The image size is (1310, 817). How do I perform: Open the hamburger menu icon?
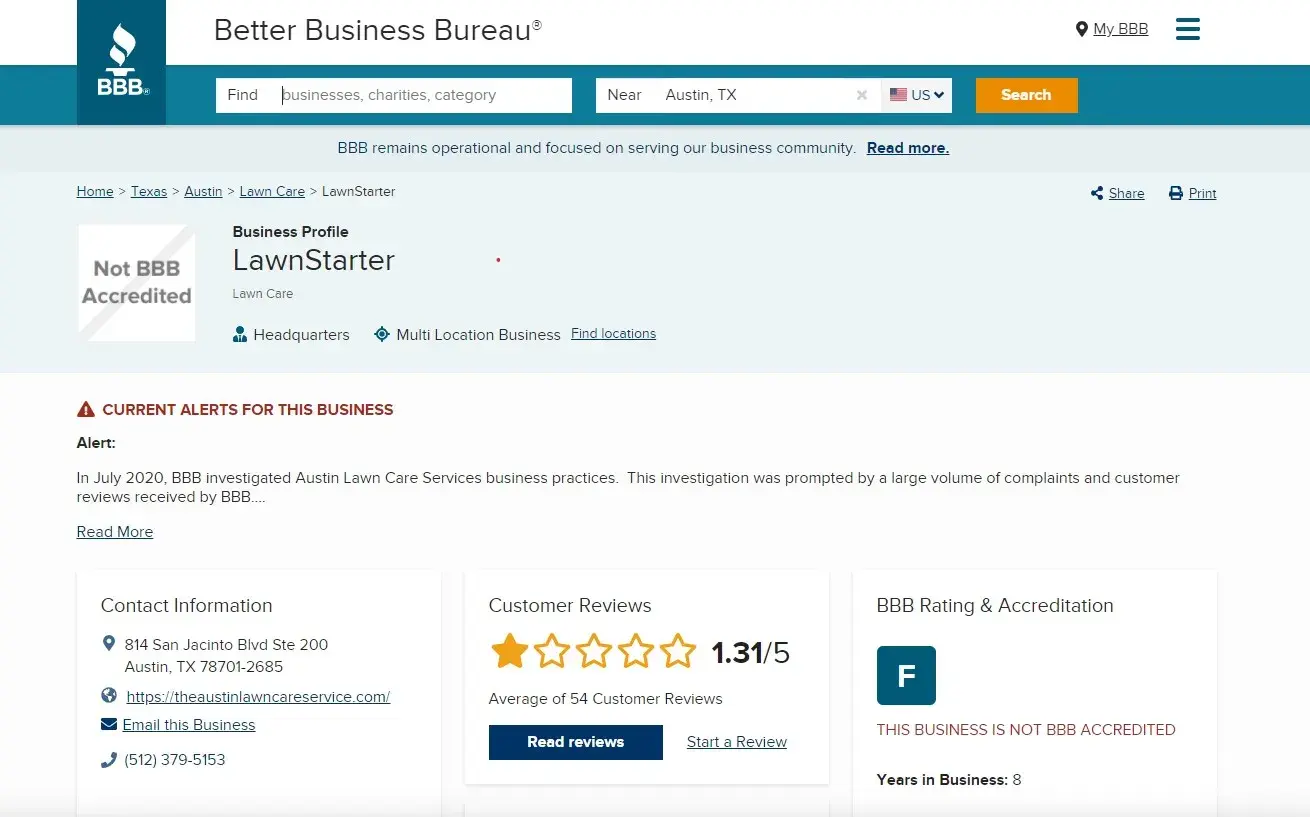pyautogui.click(x=1188, y=29)
